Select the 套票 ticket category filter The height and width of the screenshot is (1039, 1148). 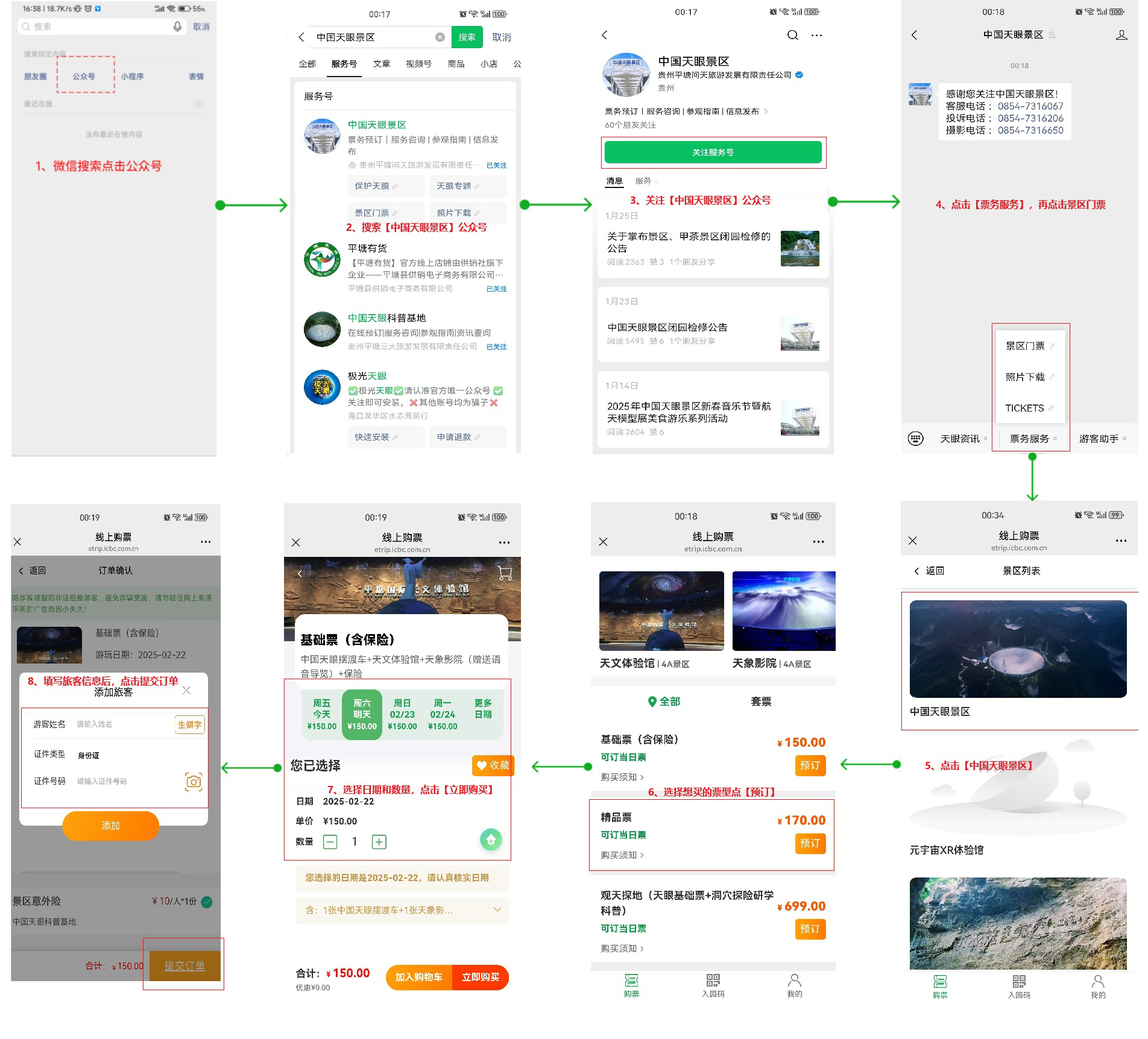pos(761,702)
